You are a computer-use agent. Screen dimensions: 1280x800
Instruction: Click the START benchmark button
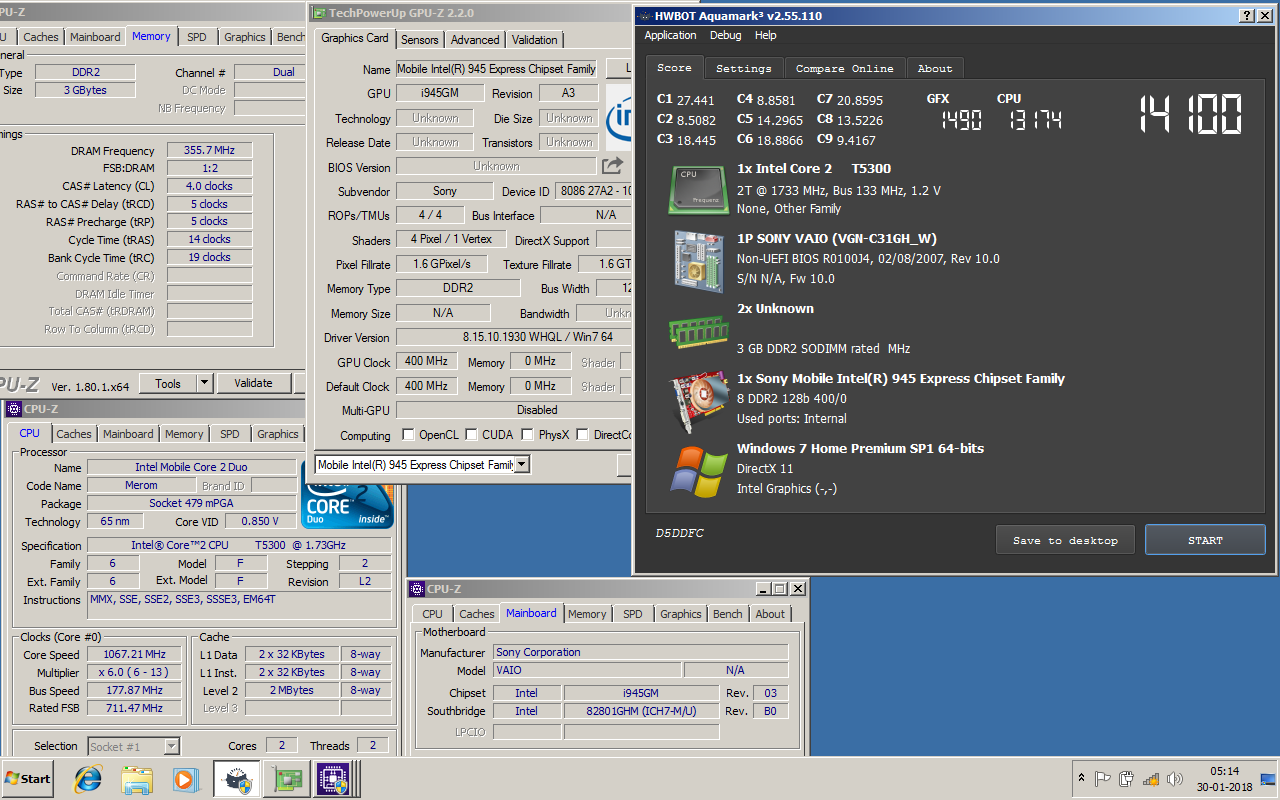[x=1205, y=540]
